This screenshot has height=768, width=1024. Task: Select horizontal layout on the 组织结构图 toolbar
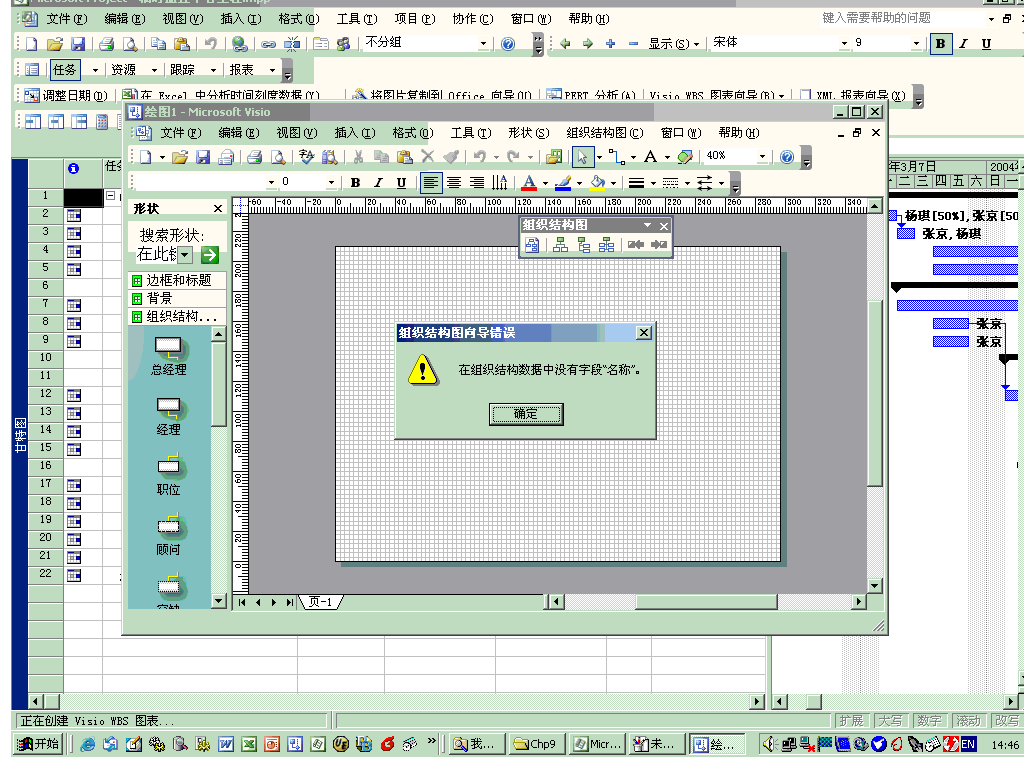tap(560, 245)
